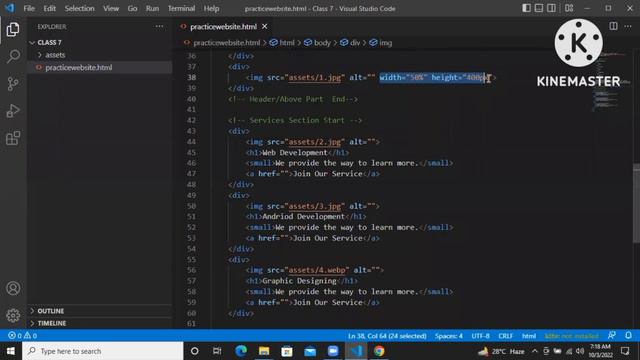The image size is (640, 360).
Task: Open the File menu
Action: 29,8
